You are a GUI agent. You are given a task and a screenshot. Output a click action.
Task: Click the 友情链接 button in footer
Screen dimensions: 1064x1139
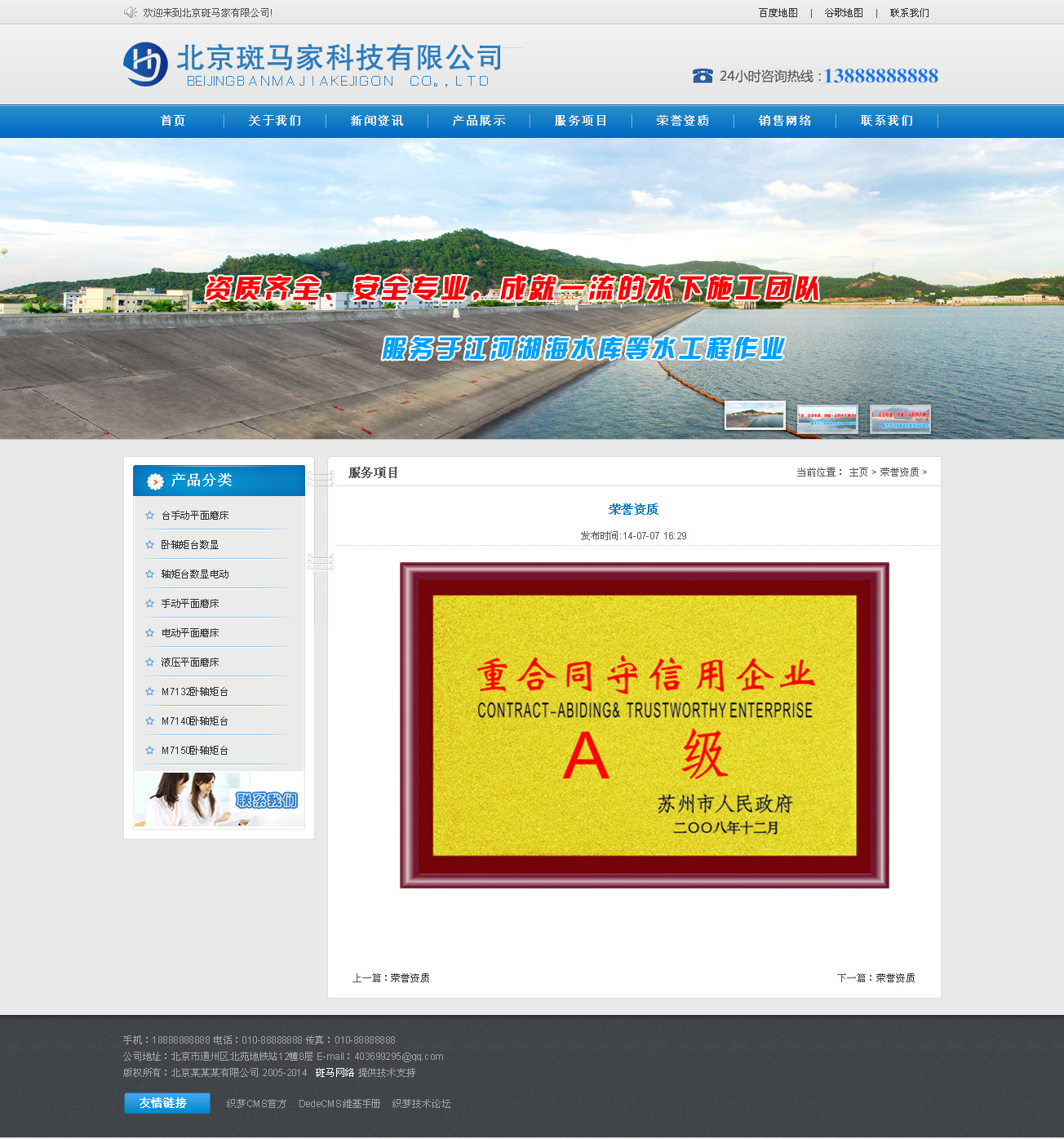pos(167,1103)
